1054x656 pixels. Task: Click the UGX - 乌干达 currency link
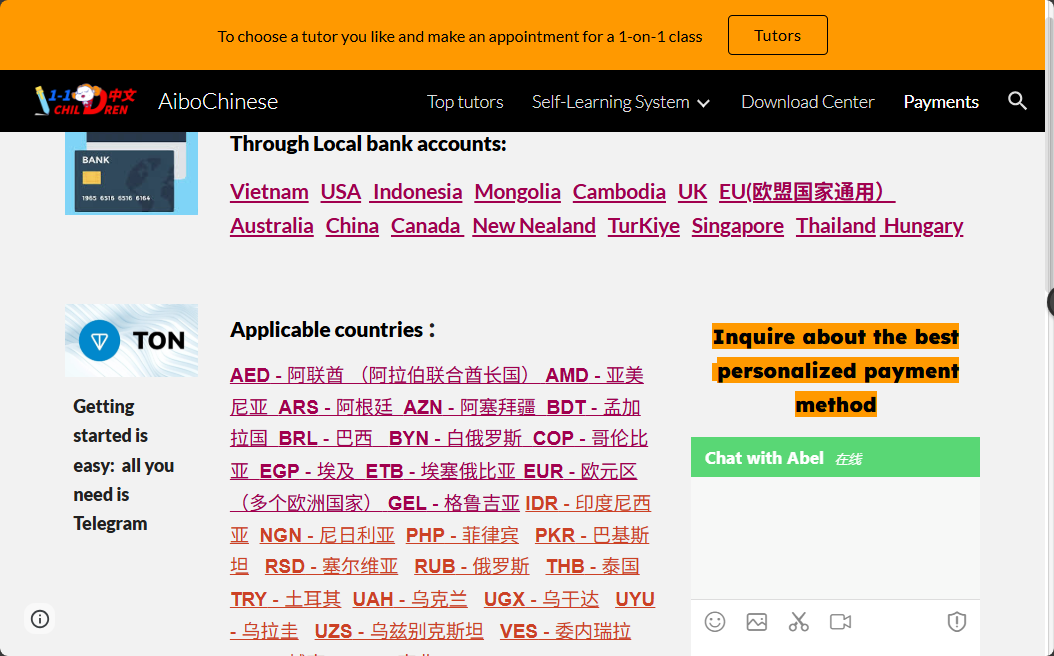(541, 599)
